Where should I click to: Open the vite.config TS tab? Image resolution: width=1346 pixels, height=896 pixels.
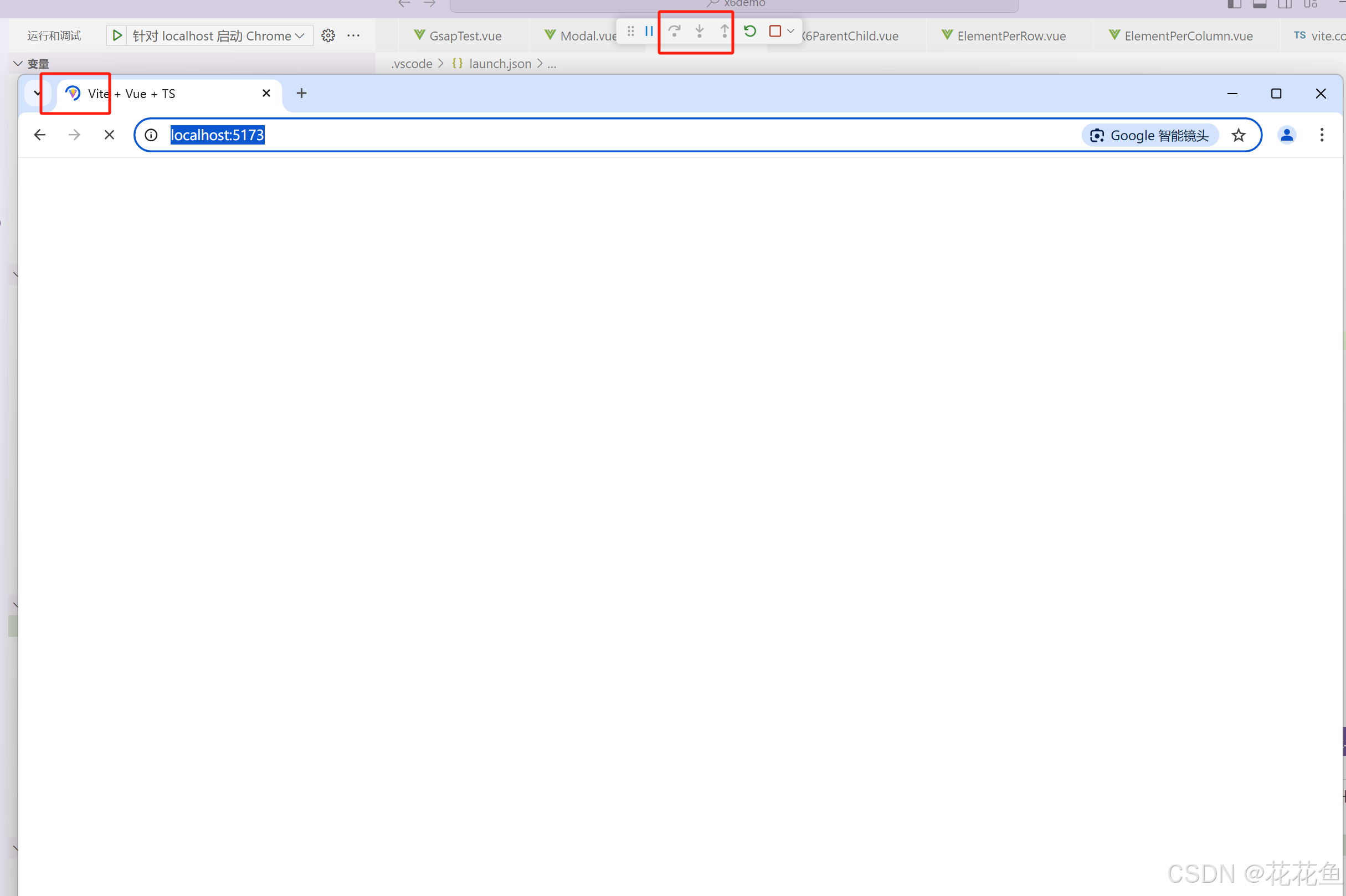tap(1319, 35)
